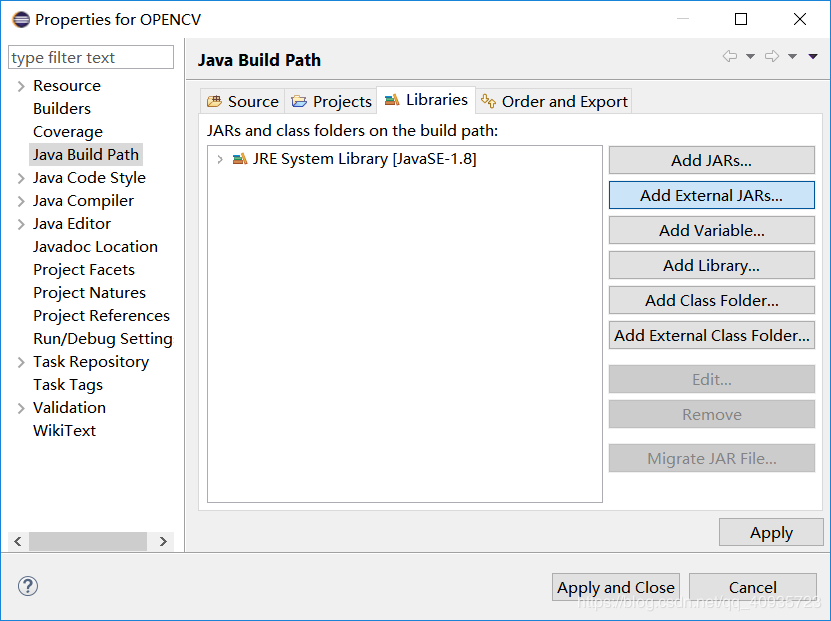This screenshot has height=621, width=831.
Task: Switch to the Source tab
Action: (x=242, y=101)
